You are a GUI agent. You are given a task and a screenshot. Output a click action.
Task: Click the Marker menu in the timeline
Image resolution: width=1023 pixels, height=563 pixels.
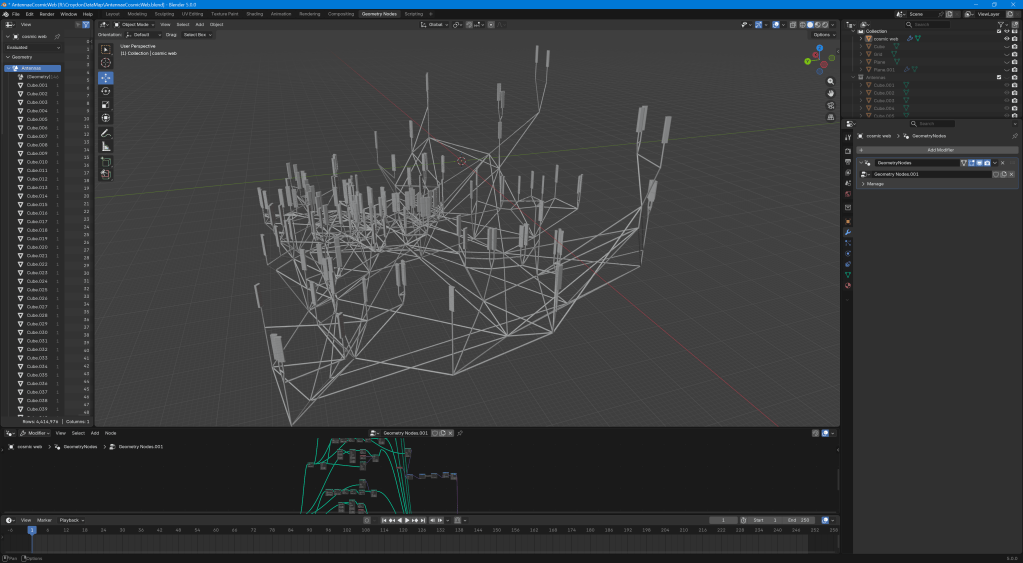click(44, 520)
